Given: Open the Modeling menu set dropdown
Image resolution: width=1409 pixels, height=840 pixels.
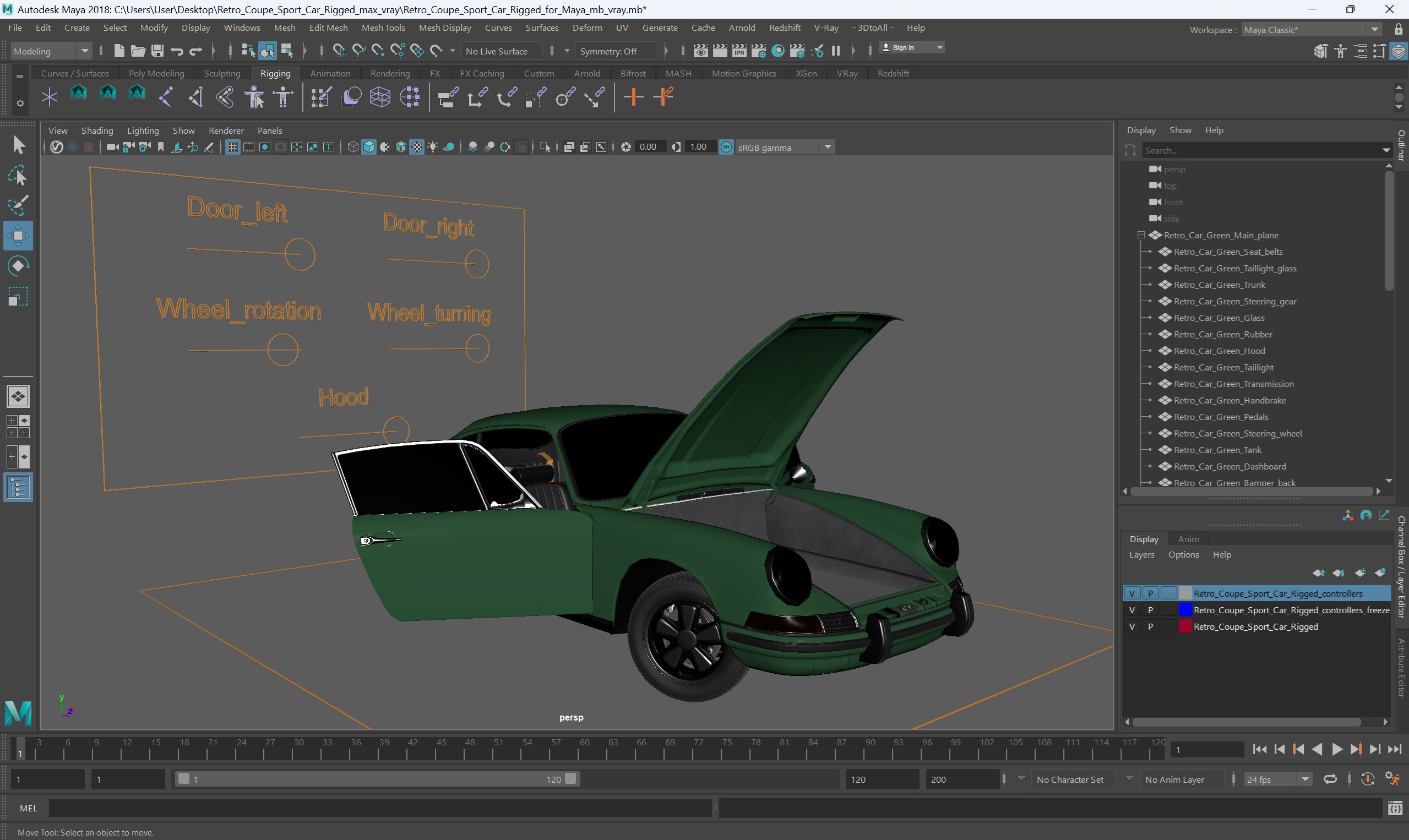Looking at the screenshot, I should [x=51, y=51].
